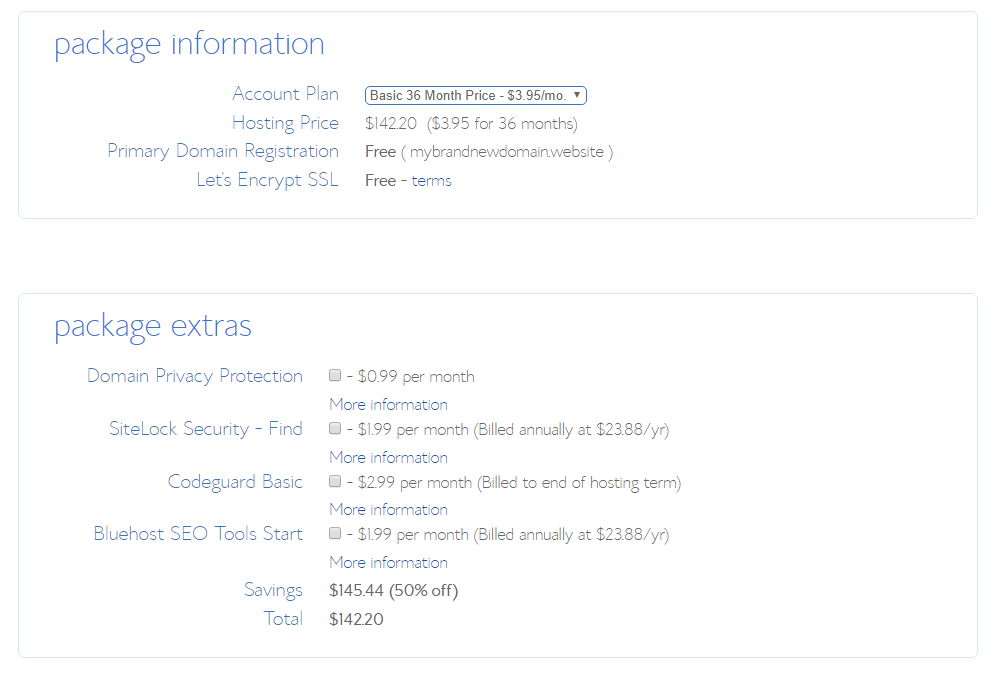Click the Total amount $142.20

pos(356,619)
